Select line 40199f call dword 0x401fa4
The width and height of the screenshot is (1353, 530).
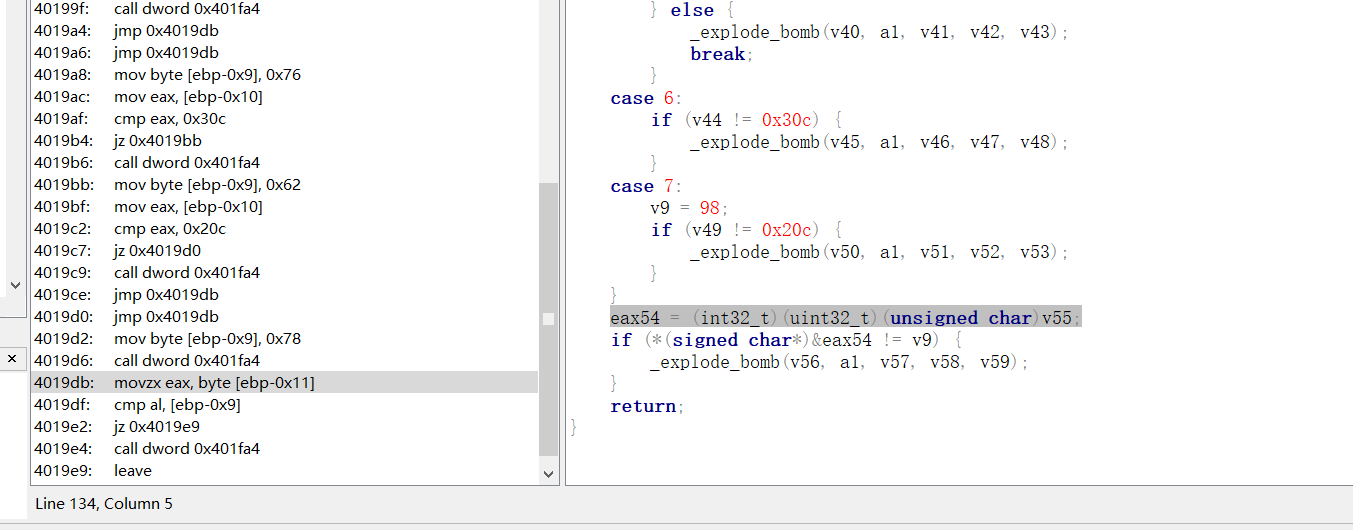tap(284, 9)
